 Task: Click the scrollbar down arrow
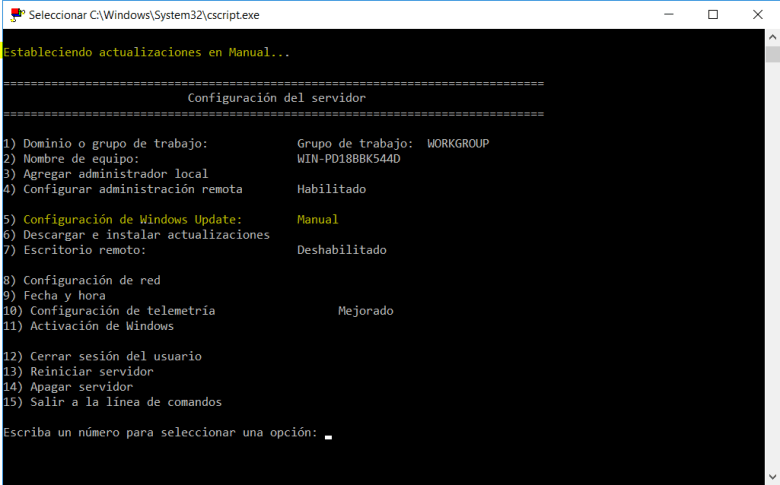773,477
